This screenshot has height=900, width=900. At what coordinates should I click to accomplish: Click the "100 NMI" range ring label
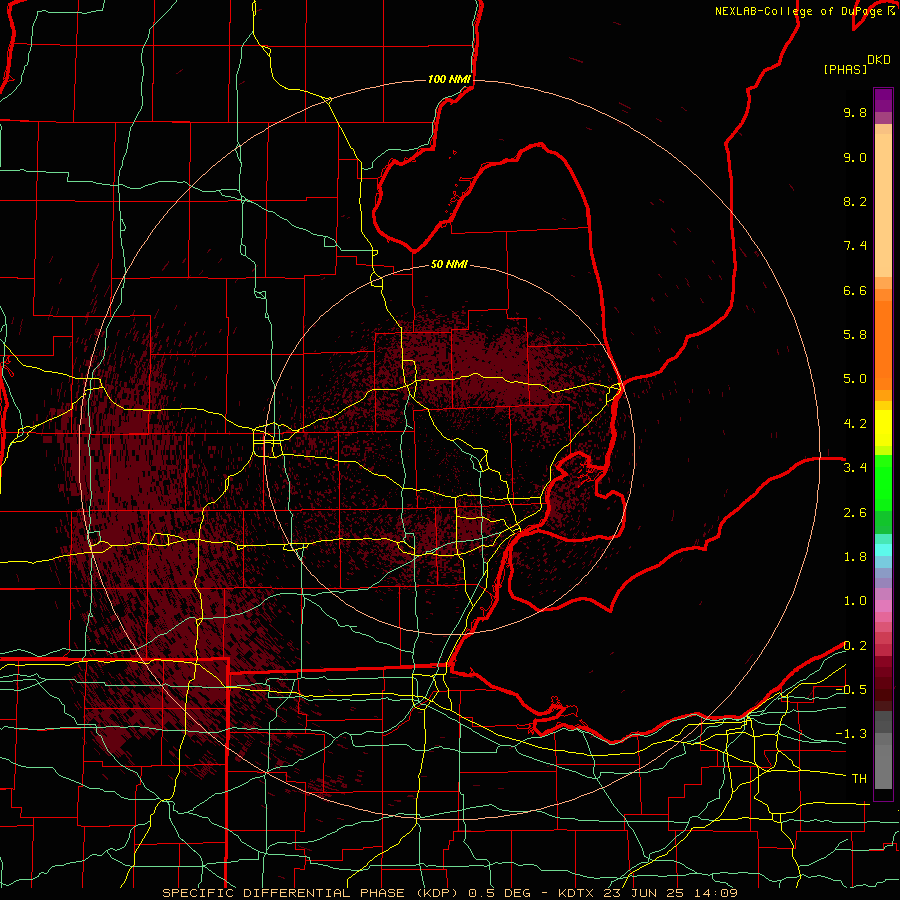tap(449, 79)
